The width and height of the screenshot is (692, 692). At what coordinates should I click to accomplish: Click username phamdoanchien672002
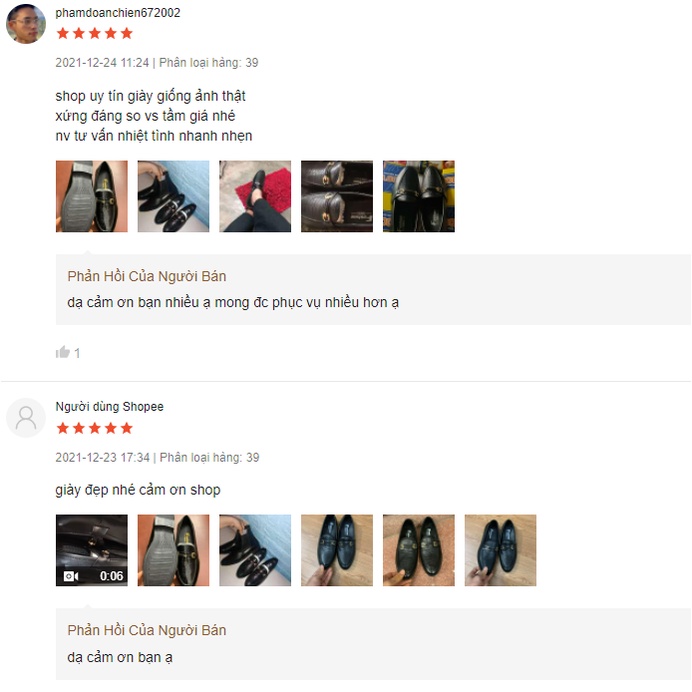[118, 13]
